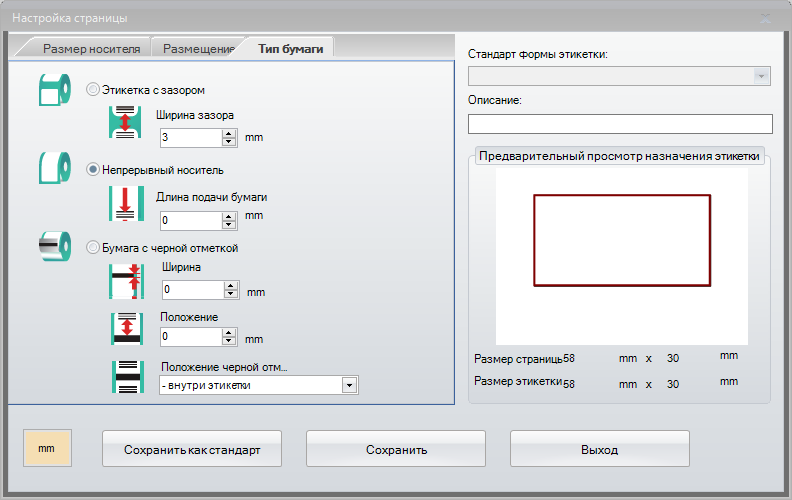Switch to the Размер носителя tab

pos(91,49)
